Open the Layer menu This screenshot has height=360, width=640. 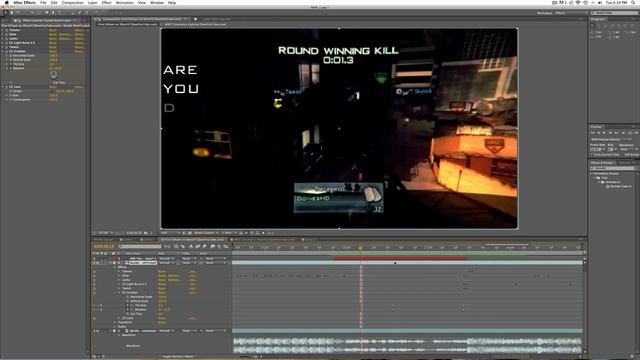click(93, 2)
